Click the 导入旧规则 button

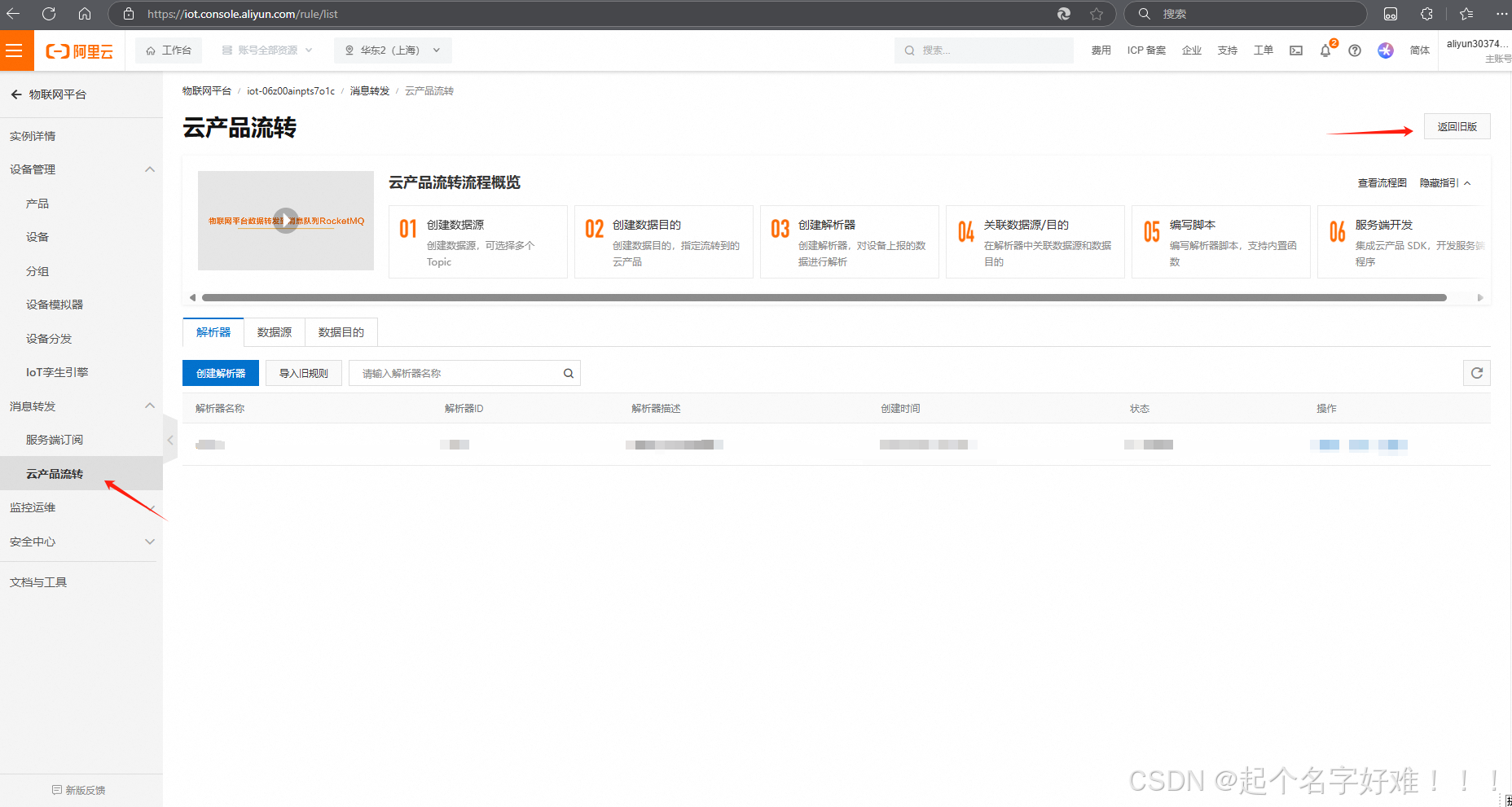304,373
